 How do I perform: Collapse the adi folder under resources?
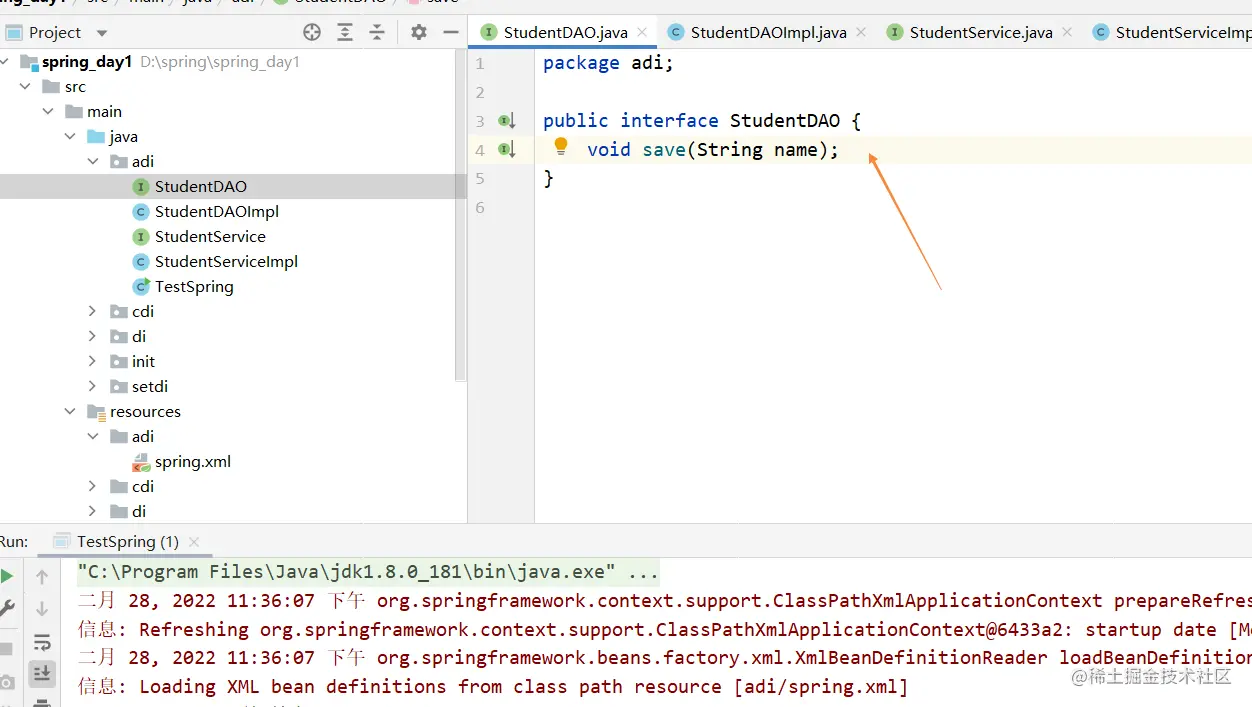93,437
